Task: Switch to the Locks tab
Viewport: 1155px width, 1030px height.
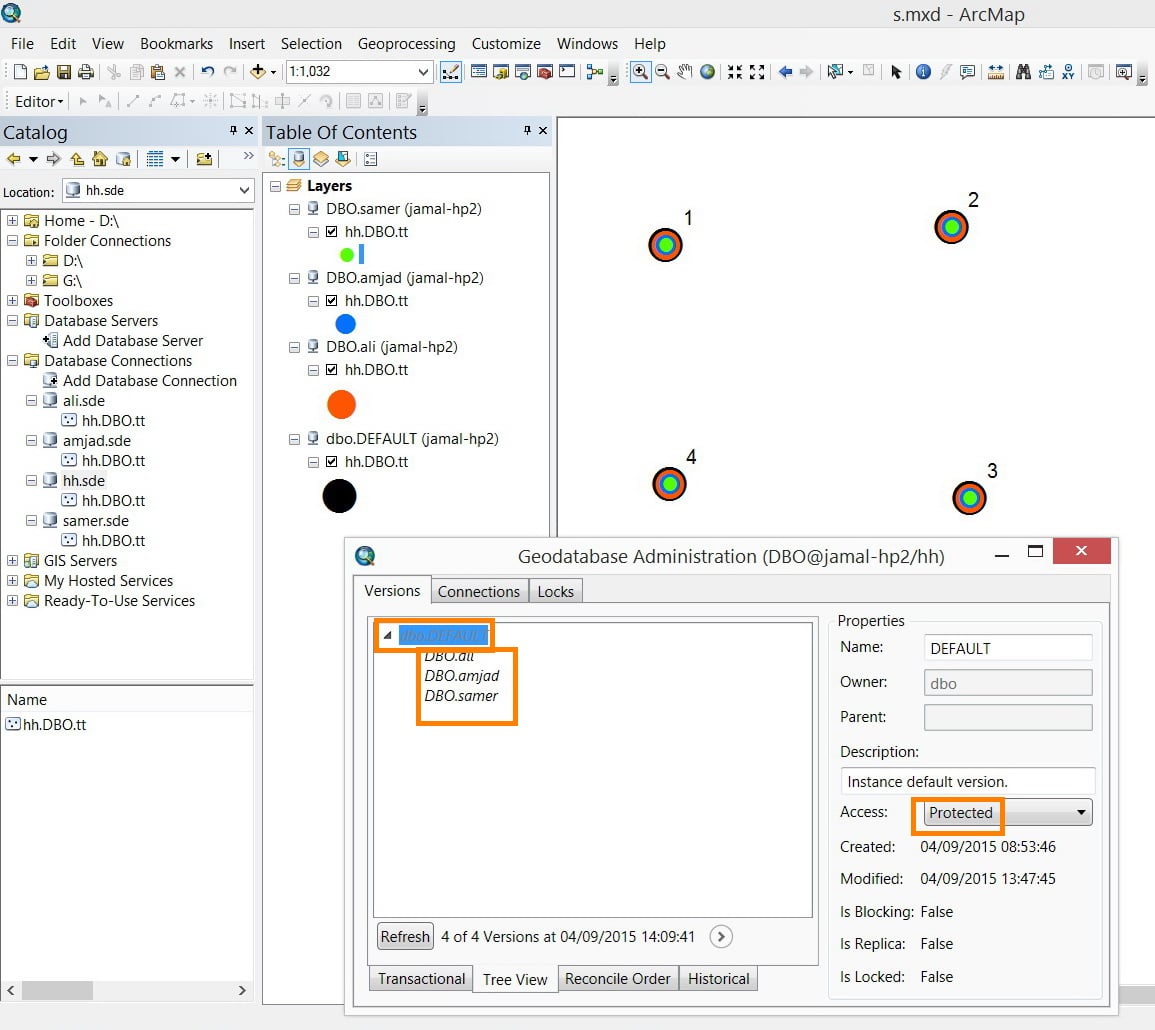Action: pos(555,592)
